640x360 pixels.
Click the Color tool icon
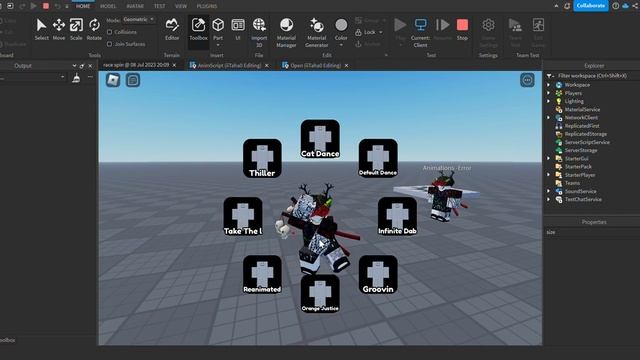pos(341,25)
